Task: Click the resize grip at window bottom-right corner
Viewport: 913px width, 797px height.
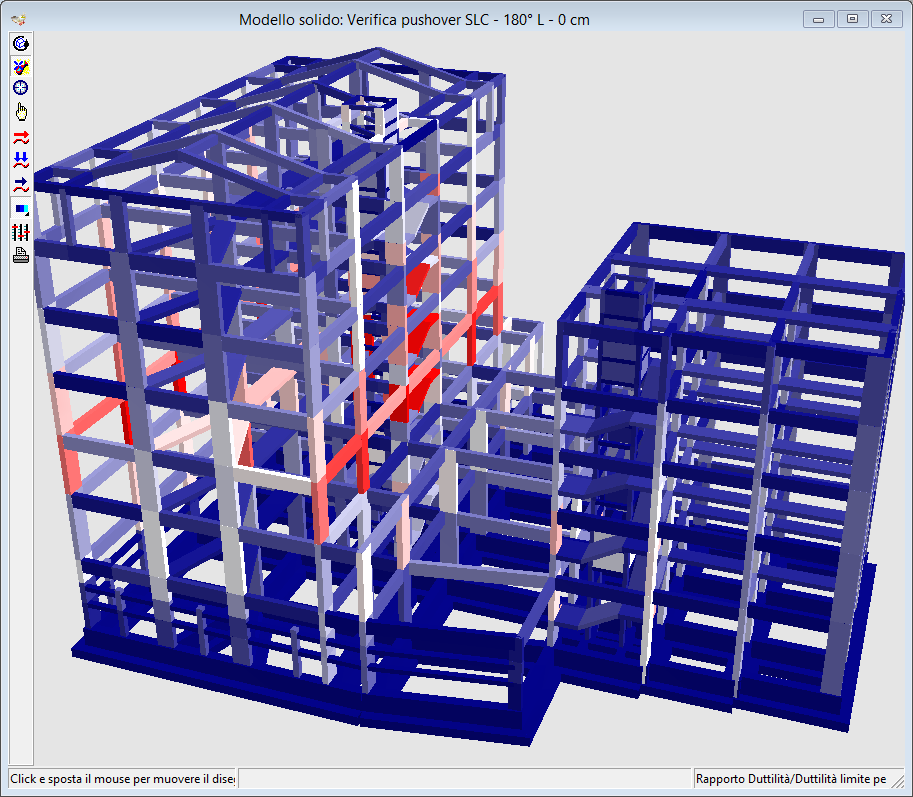Action: (903, 787)
